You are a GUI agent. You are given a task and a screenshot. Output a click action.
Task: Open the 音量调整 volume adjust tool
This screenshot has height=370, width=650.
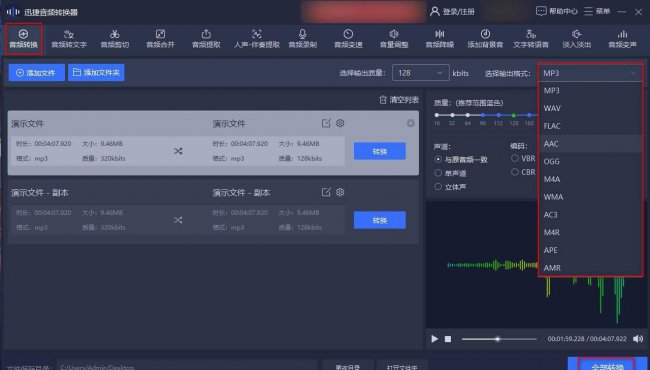pyautogui.click(x=394, y=39)
